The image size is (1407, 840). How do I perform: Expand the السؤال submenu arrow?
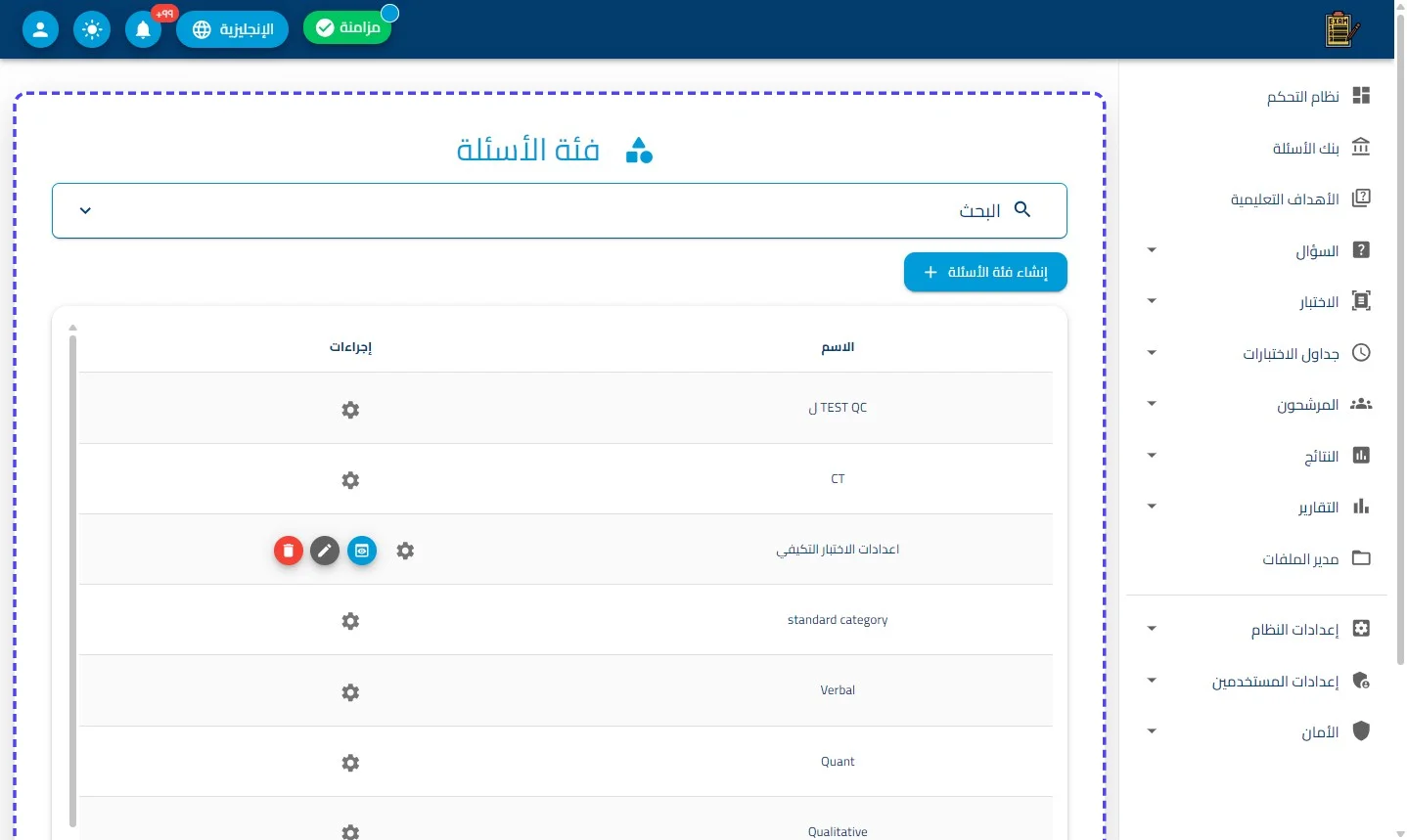pos(1152,250)
